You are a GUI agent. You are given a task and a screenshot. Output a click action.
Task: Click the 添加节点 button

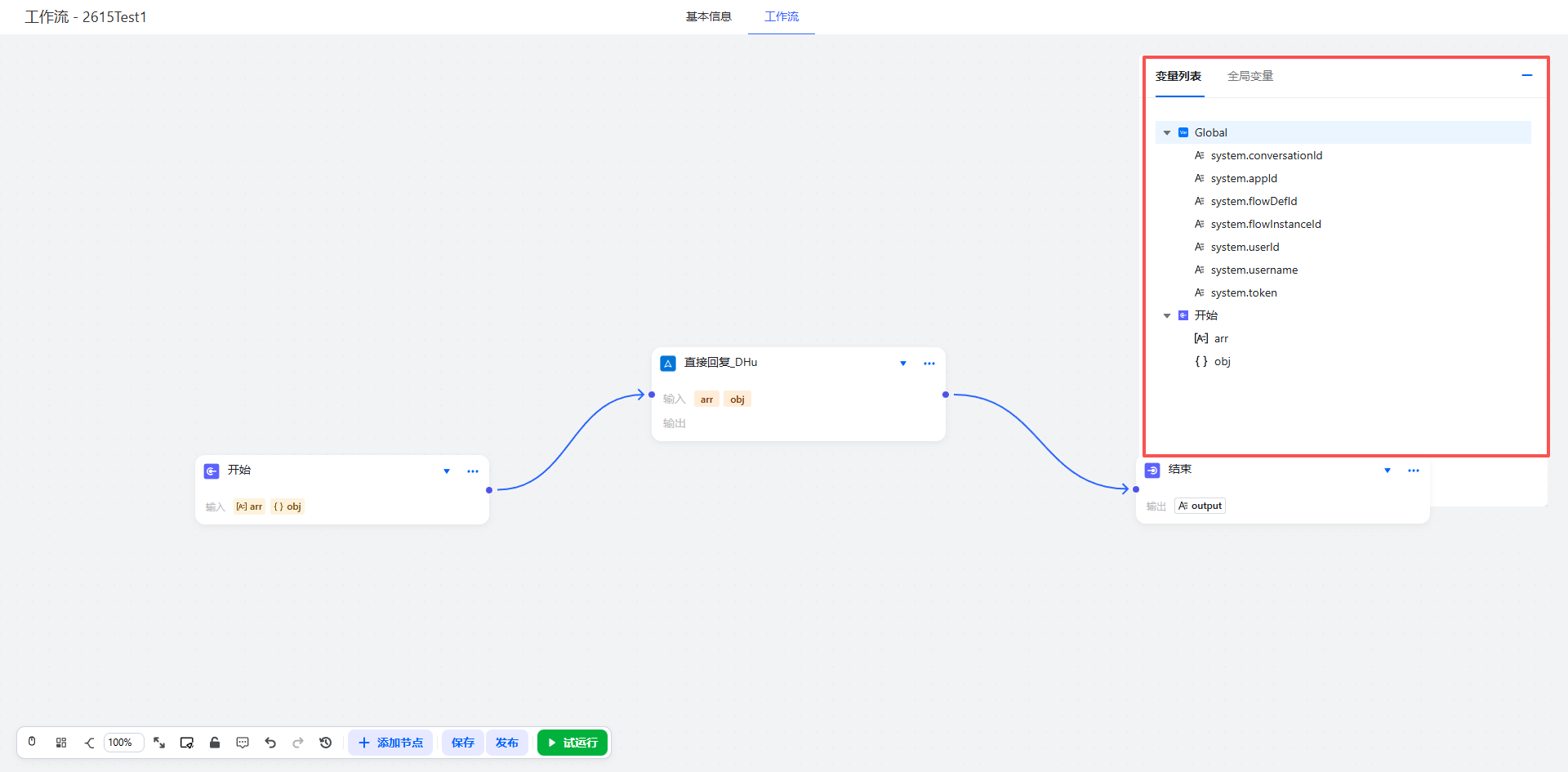pyautogui.click(x=390, y=743)
